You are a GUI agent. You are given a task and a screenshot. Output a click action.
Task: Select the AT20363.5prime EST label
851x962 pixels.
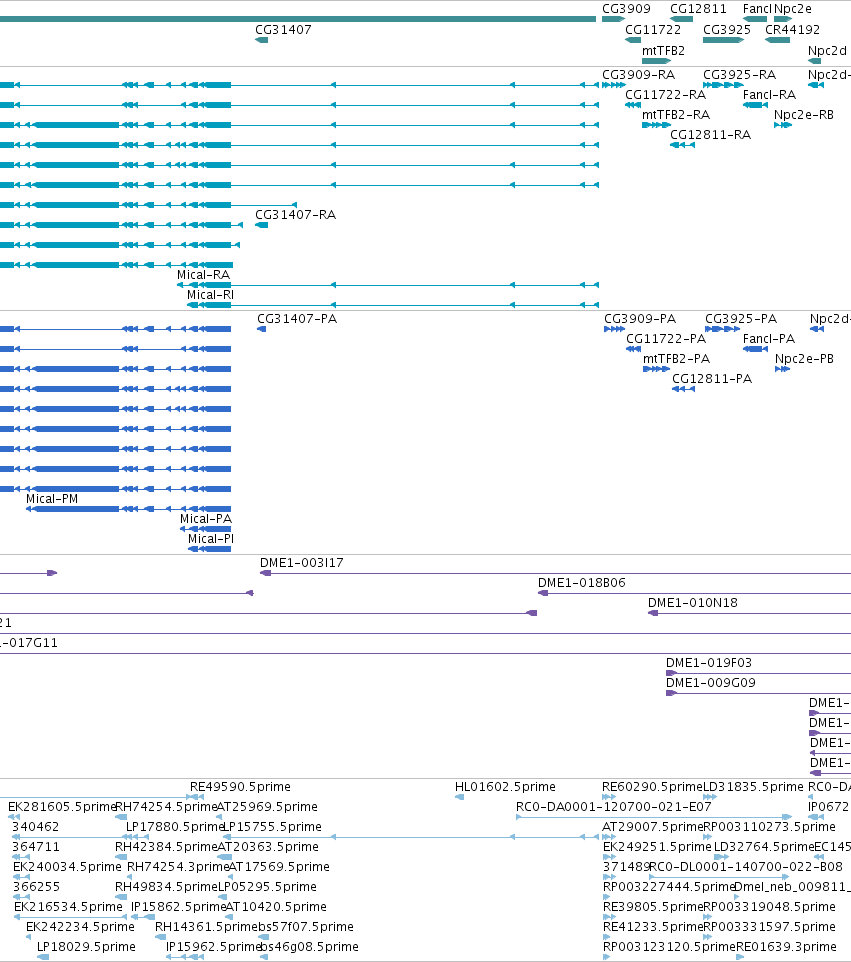tap(268, 847)
